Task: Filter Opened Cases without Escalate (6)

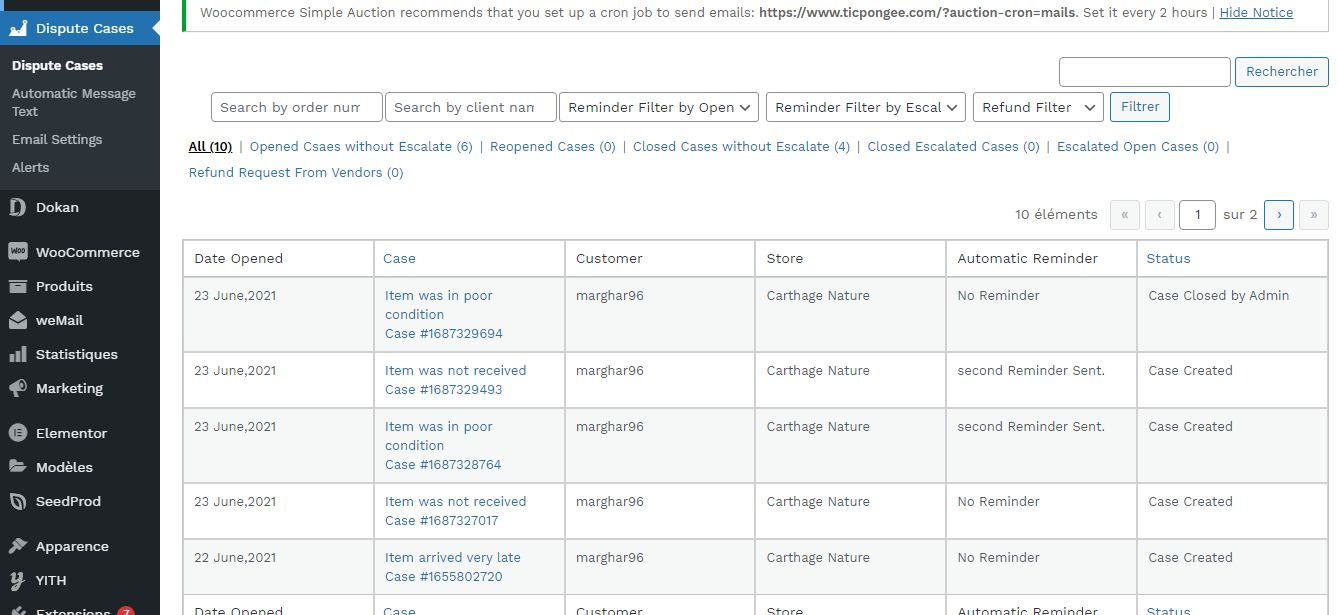Action: tap(361, 146)
